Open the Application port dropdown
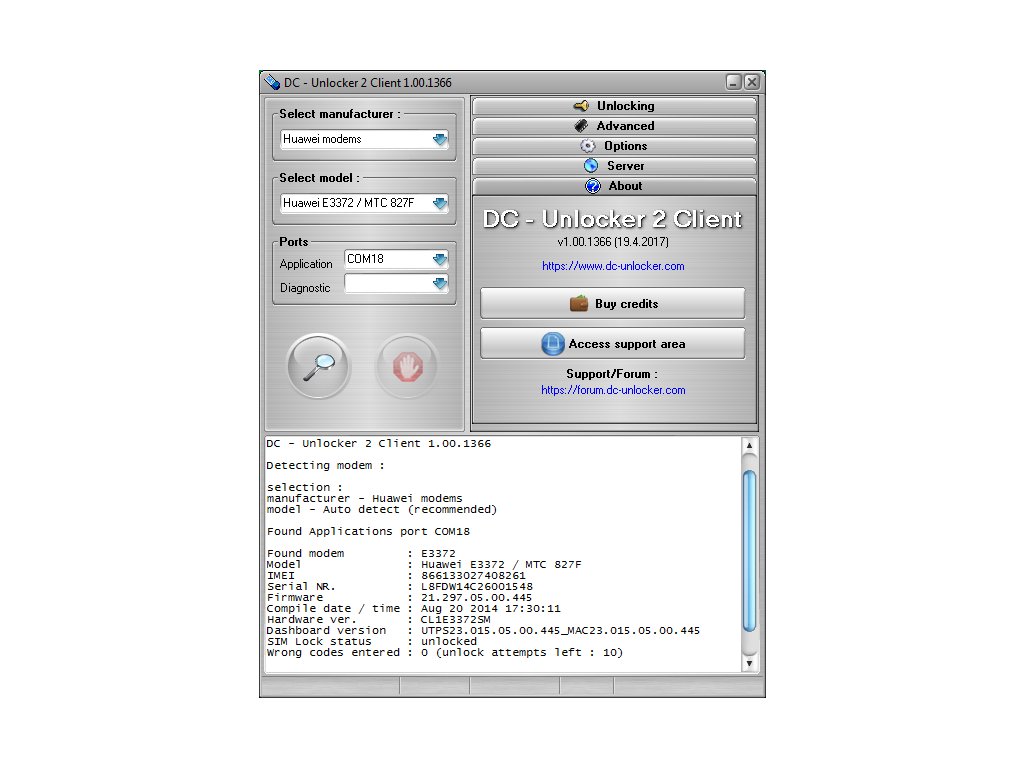Image resolution: width=1024 pixels, height=768 pixels. pos(440,259)
